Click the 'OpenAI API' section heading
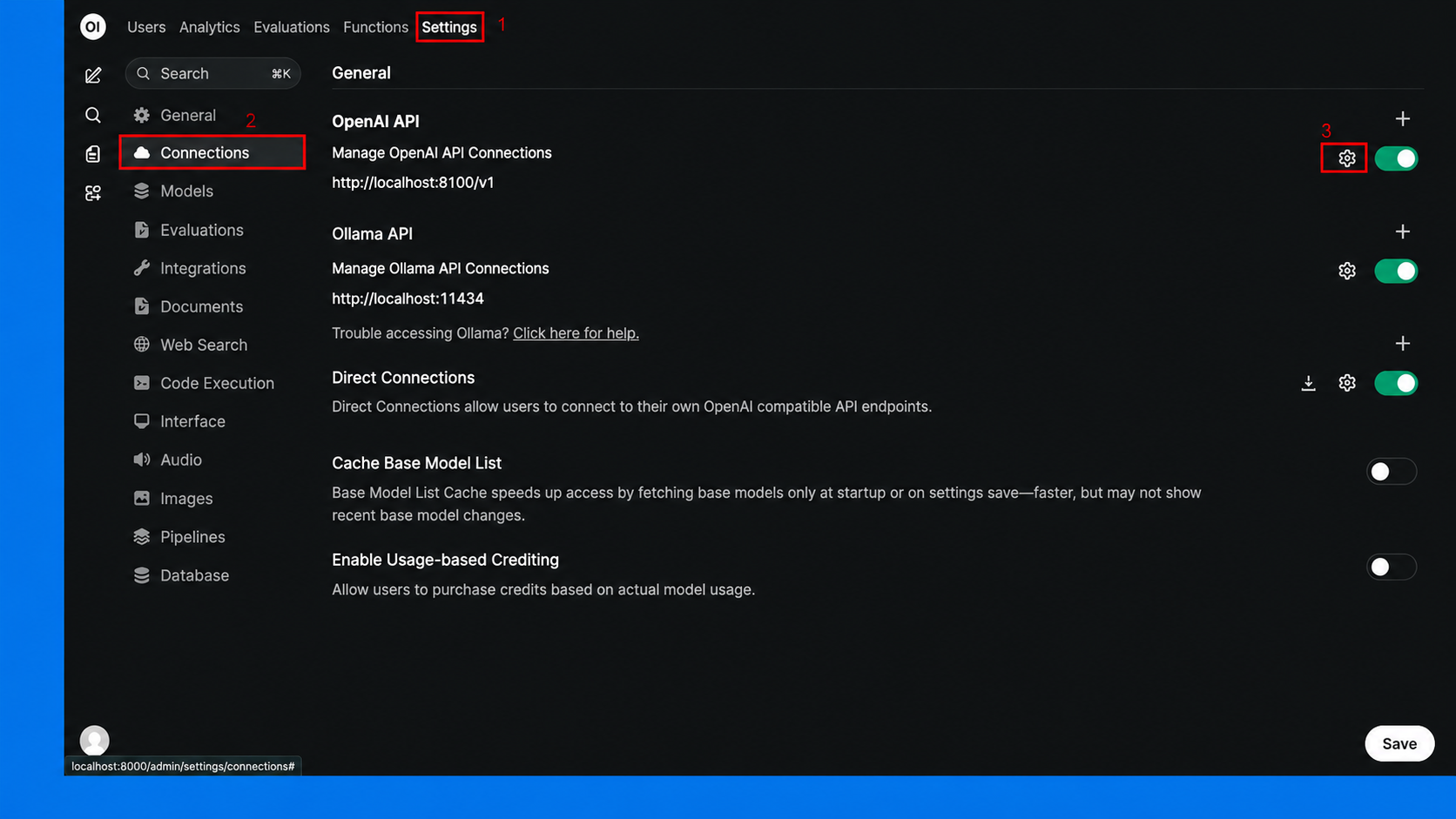1456x819 pixels. tap(375, 121)
